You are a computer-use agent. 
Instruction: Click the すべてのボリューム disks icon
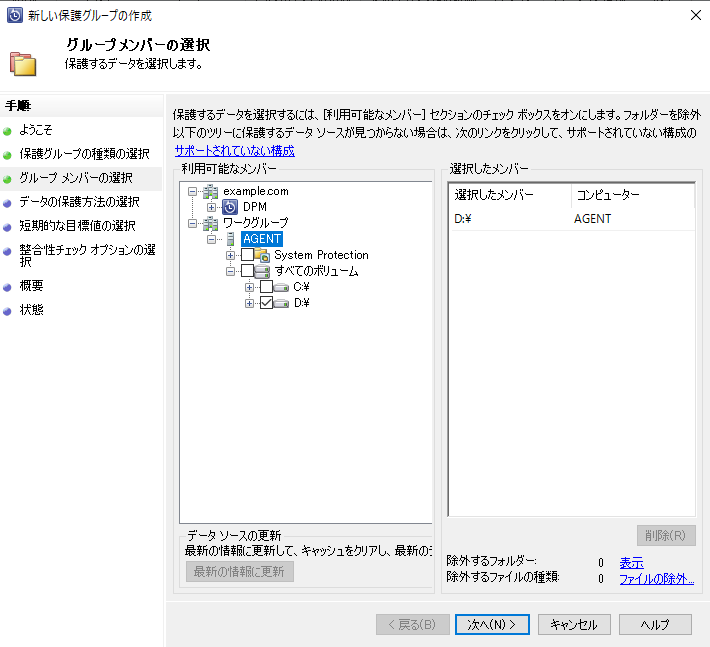(262, 271)
